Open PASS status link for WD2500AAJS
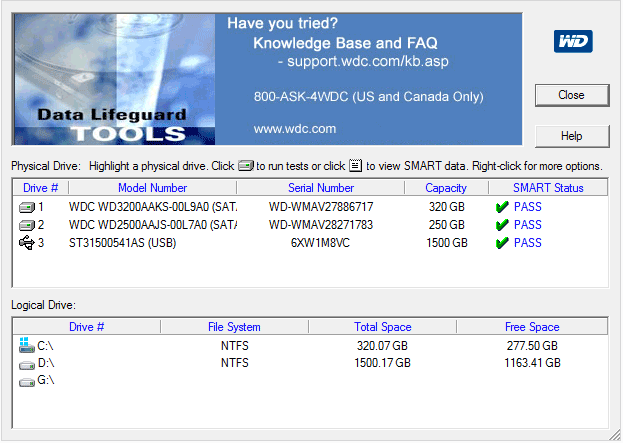This screenshot has height=443, width=623. click(527, 225)
